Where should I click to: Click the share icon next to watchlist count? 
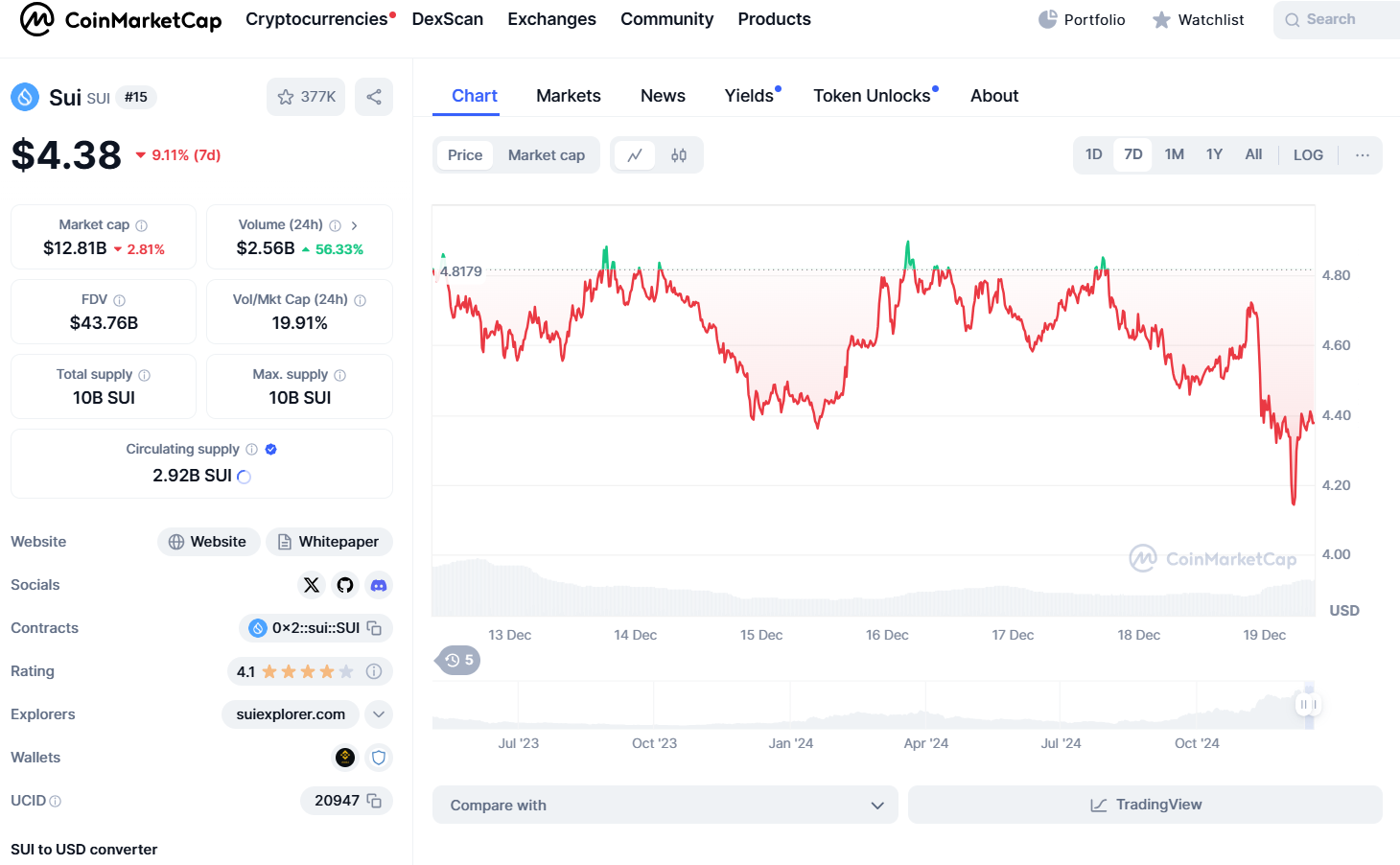coord(374,97)
